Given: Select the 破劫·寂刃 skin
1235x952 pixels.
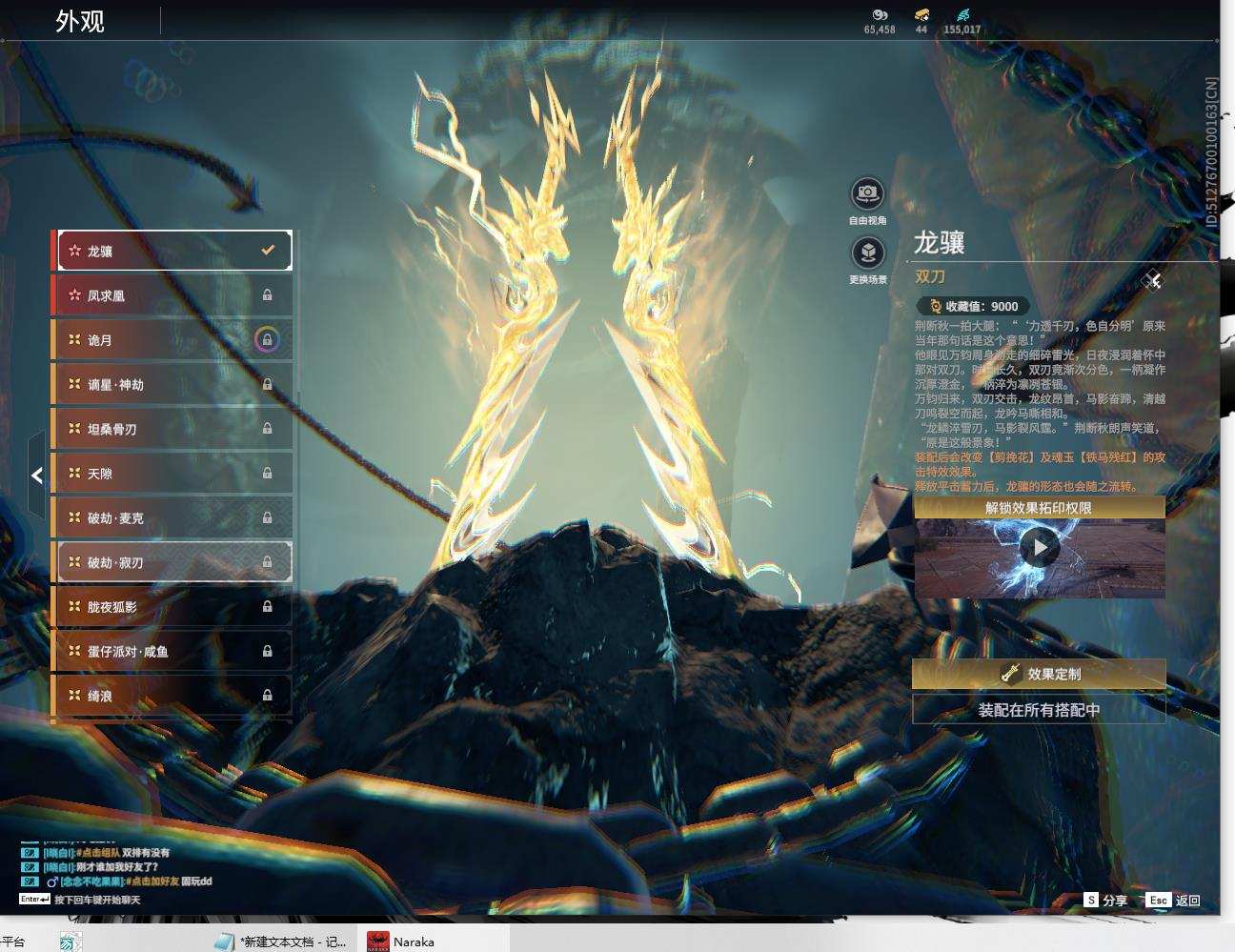Looking at the screenshot, I should point(173,562).
